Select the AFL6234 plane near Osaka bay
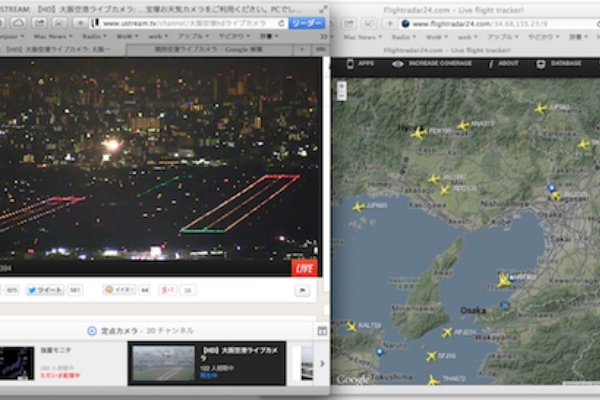600x400 pixels. point(447,332)
